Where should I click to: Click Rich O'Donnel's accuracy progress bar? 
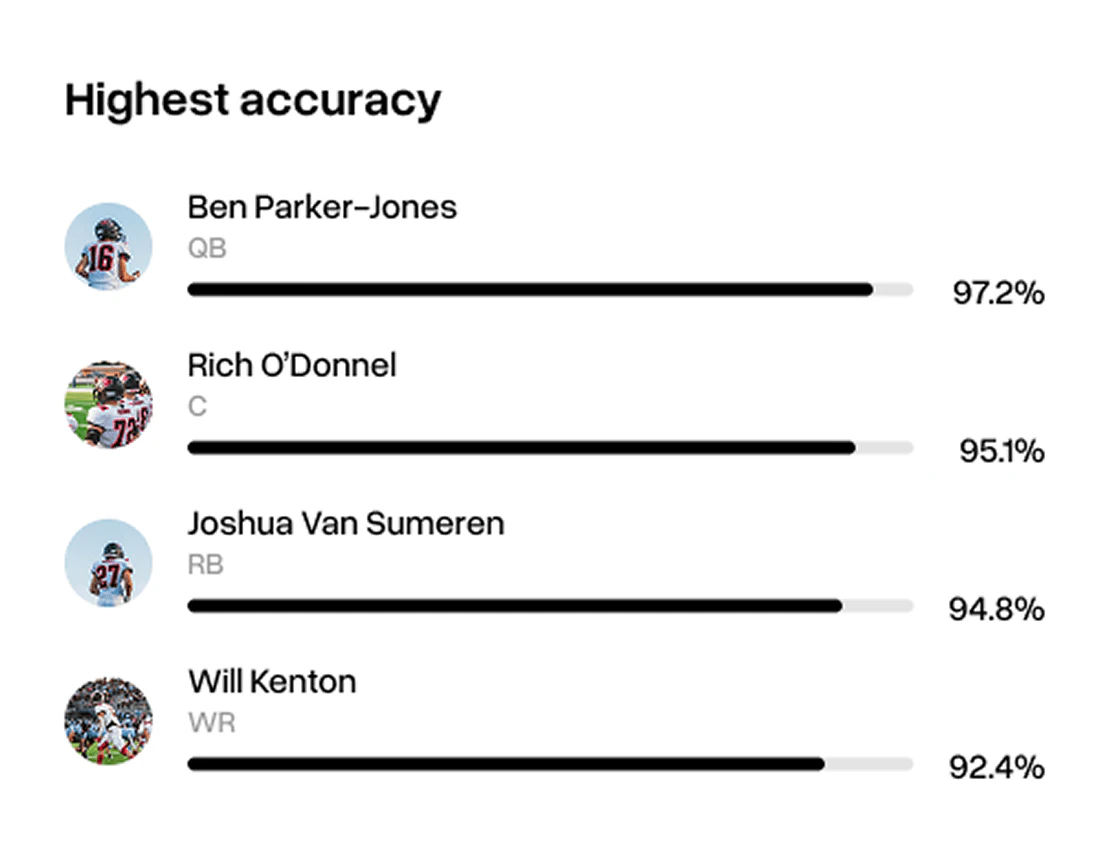[550, 448]
